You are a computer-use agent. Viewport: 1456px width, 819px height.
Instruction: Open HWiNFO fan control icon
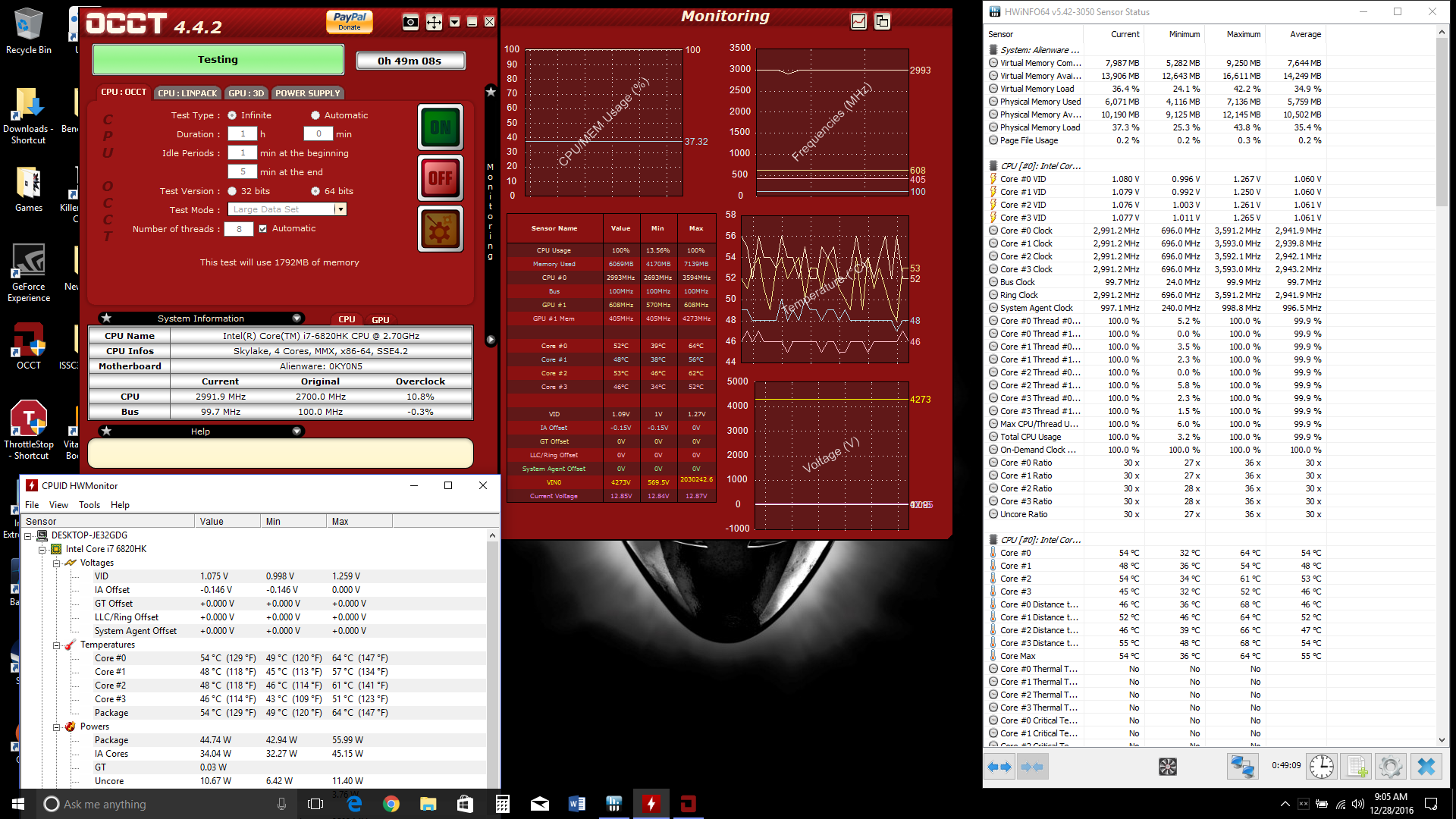click(x=1168, y=767)
